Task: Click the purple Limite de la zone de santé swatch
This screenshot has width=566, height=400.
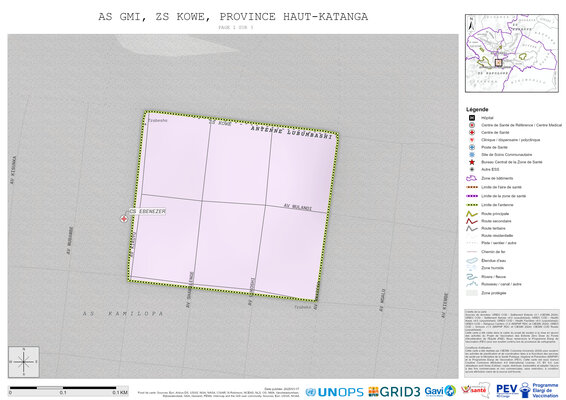Action: click(472, 196)
